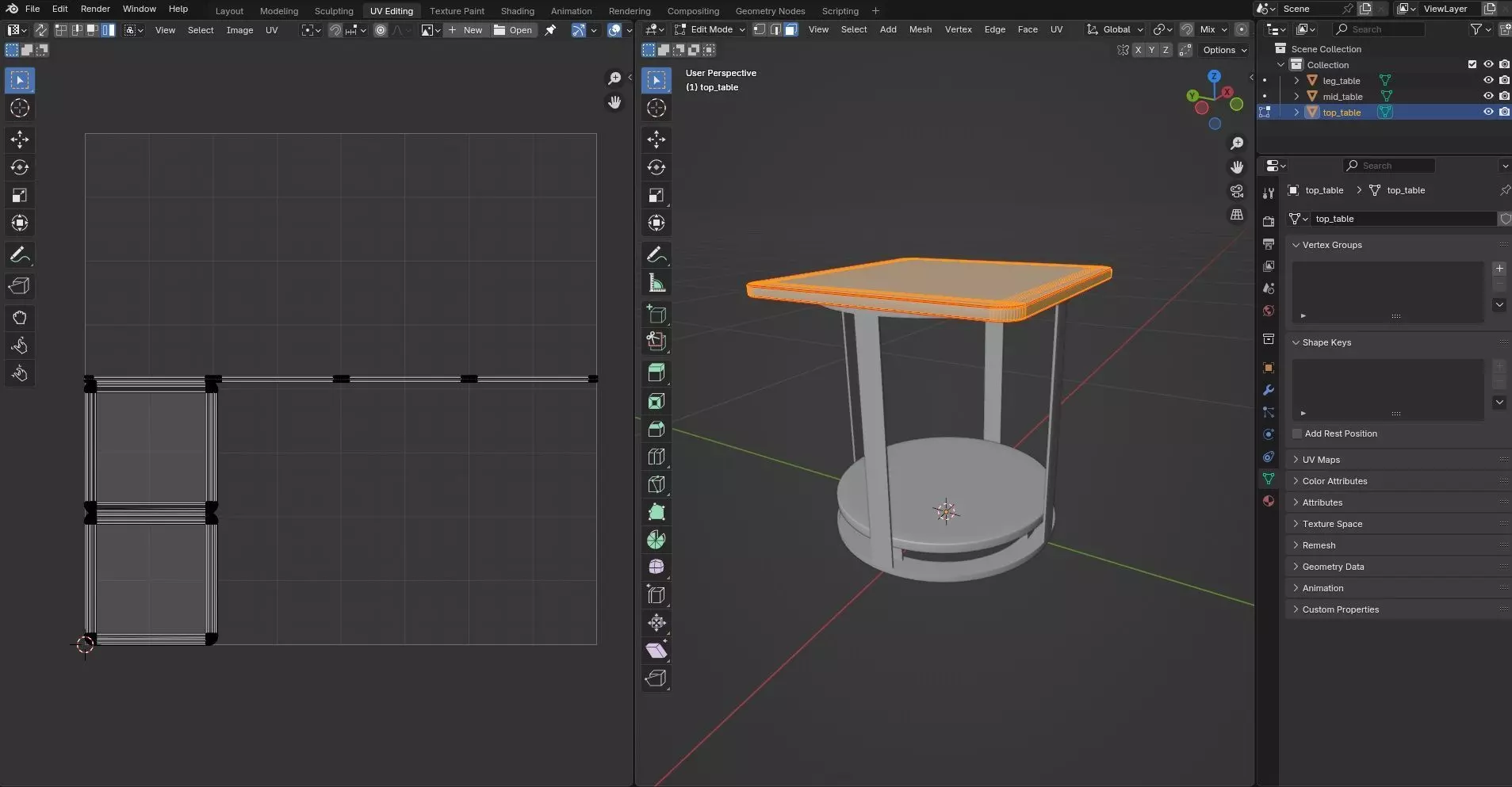
Task: Open the Edit Mode dropdown
Action: [x=710, y=29]
